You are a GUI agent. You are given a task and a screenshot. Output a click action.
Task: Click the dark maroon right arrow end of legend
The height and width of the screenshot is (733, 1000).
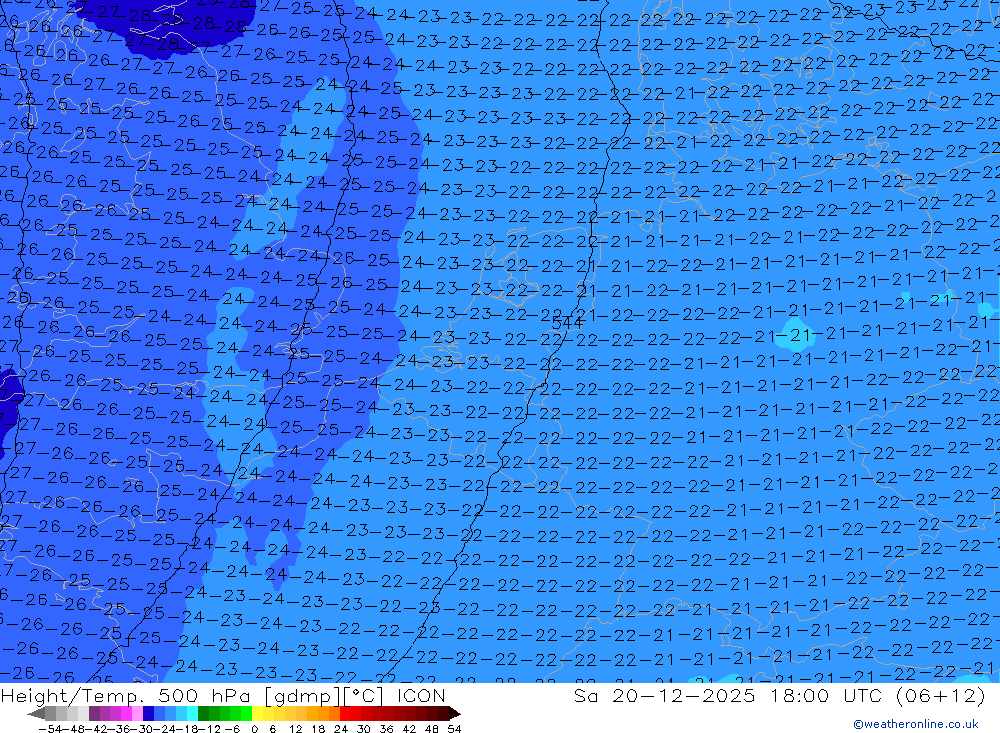455,713
